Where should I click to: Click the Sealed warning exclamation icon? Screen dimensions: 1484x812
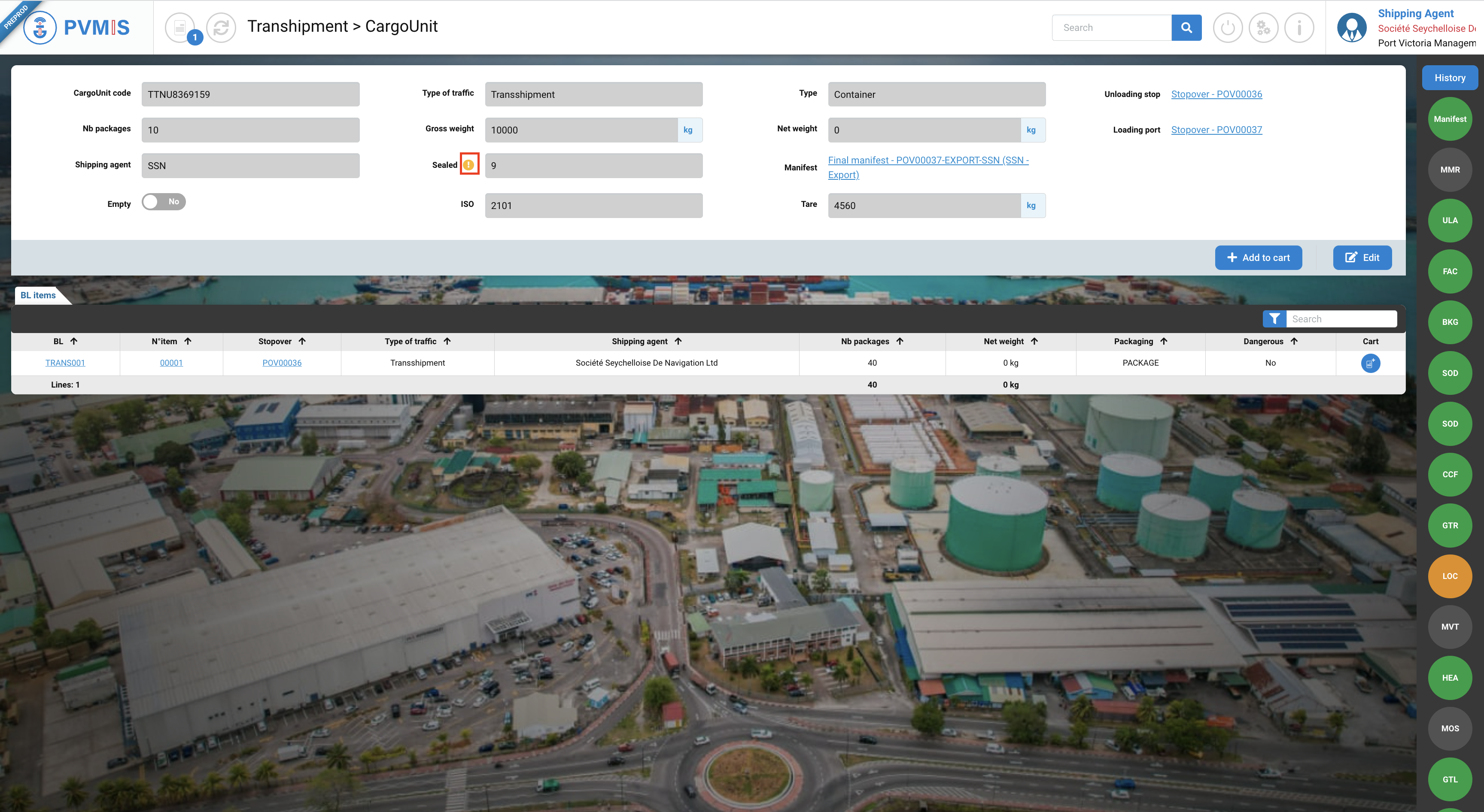pyautogui.click(x=469, y=165)
